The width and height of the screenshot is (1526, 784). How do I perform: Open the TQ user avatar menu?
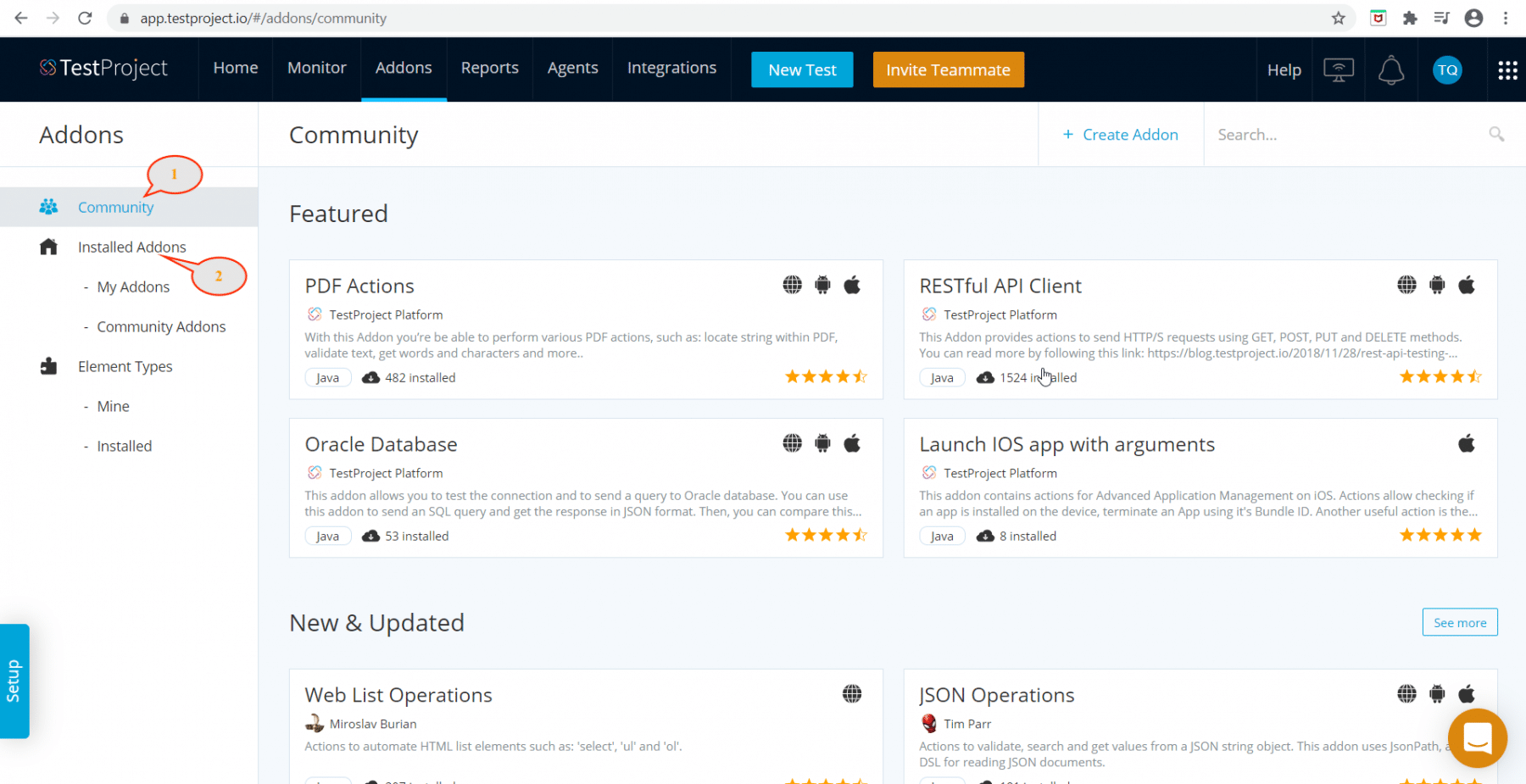1447,70
